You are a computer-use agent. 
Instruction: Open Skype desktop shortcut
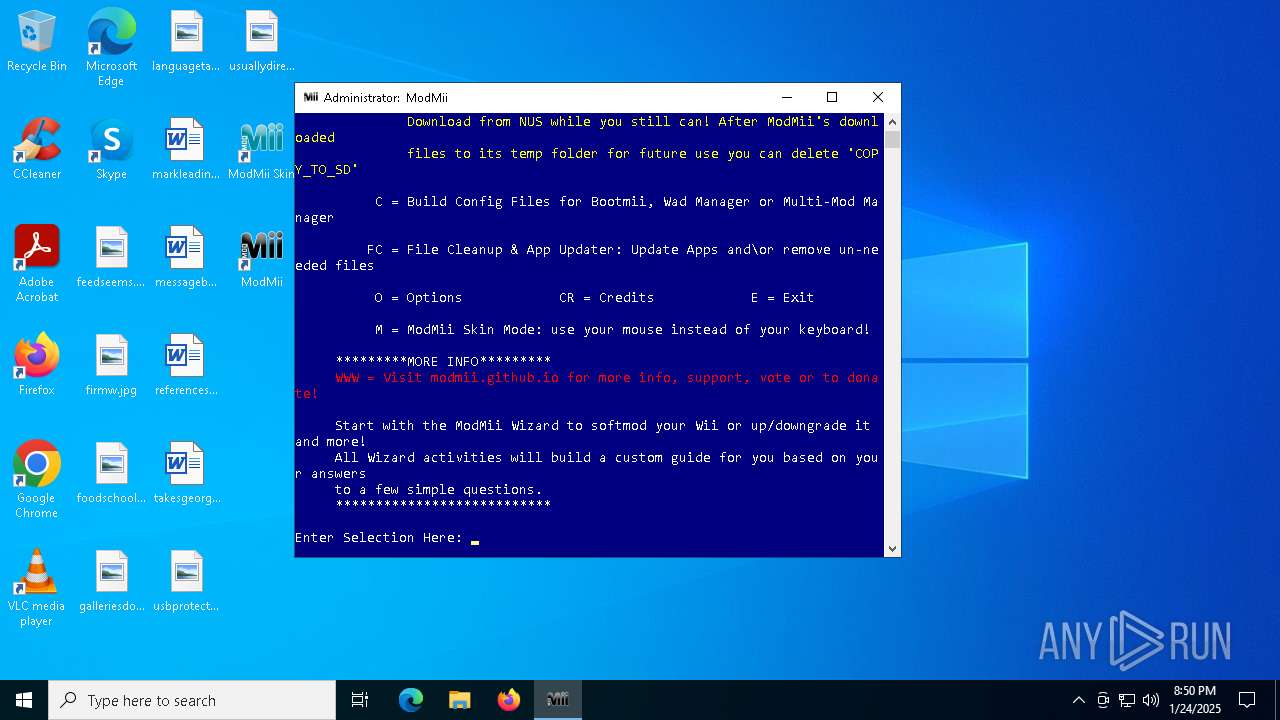pos(111,150)
